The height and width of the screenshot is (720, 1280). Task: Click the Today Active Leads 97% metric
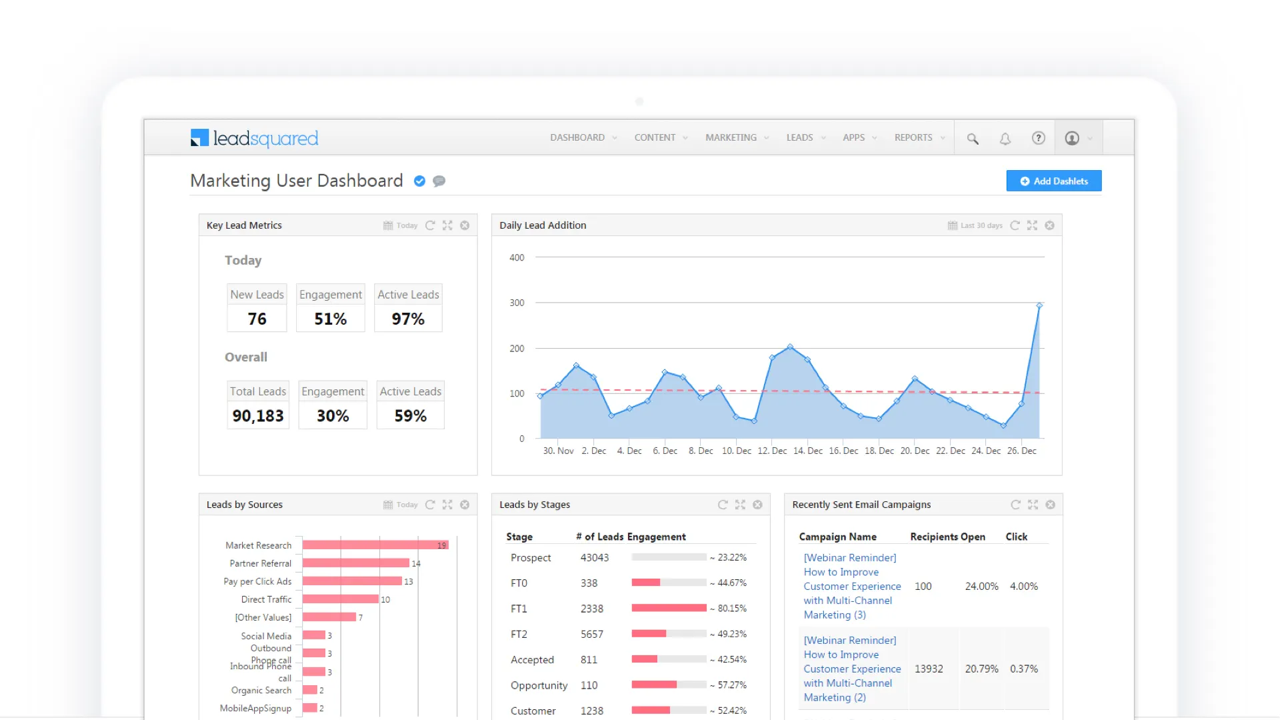tap(408, 308)
